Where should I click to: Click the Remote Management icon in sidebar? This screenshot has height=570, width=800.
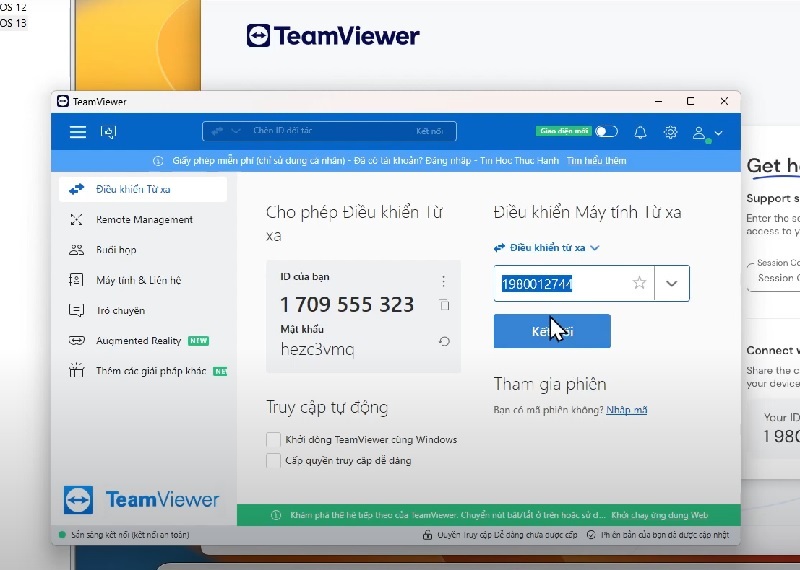(x=76, y=219)
